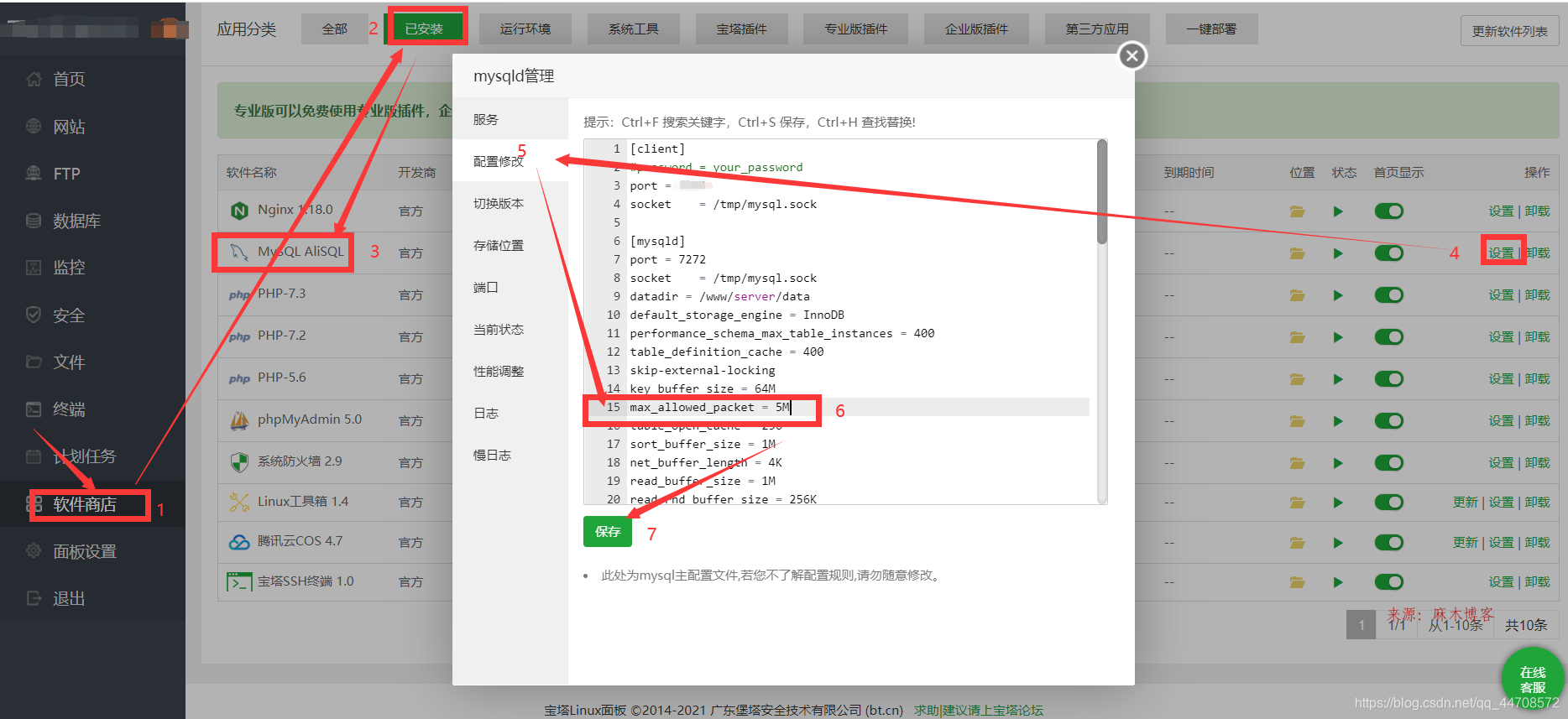Open the 存储位置 tab in mysqld dialog
This screenshot has height=719, width=1568.
click(510, 245)
